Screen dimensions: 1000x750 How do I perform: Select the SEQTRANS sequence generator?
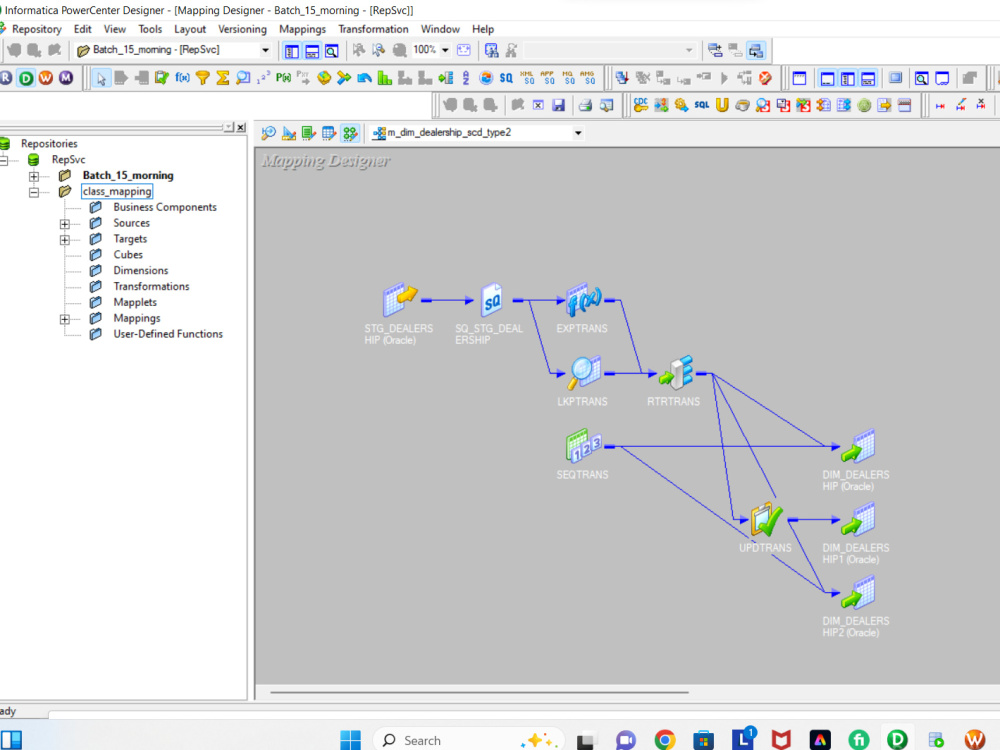[582, 446]
